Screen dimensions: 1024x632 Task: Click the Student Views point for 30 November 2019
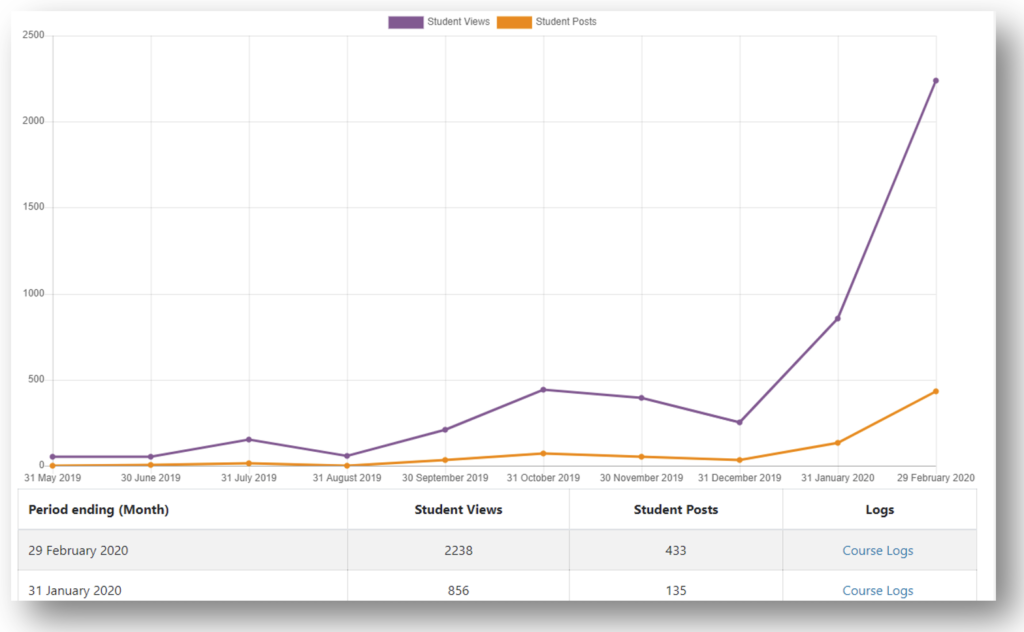tap(641, 398)
